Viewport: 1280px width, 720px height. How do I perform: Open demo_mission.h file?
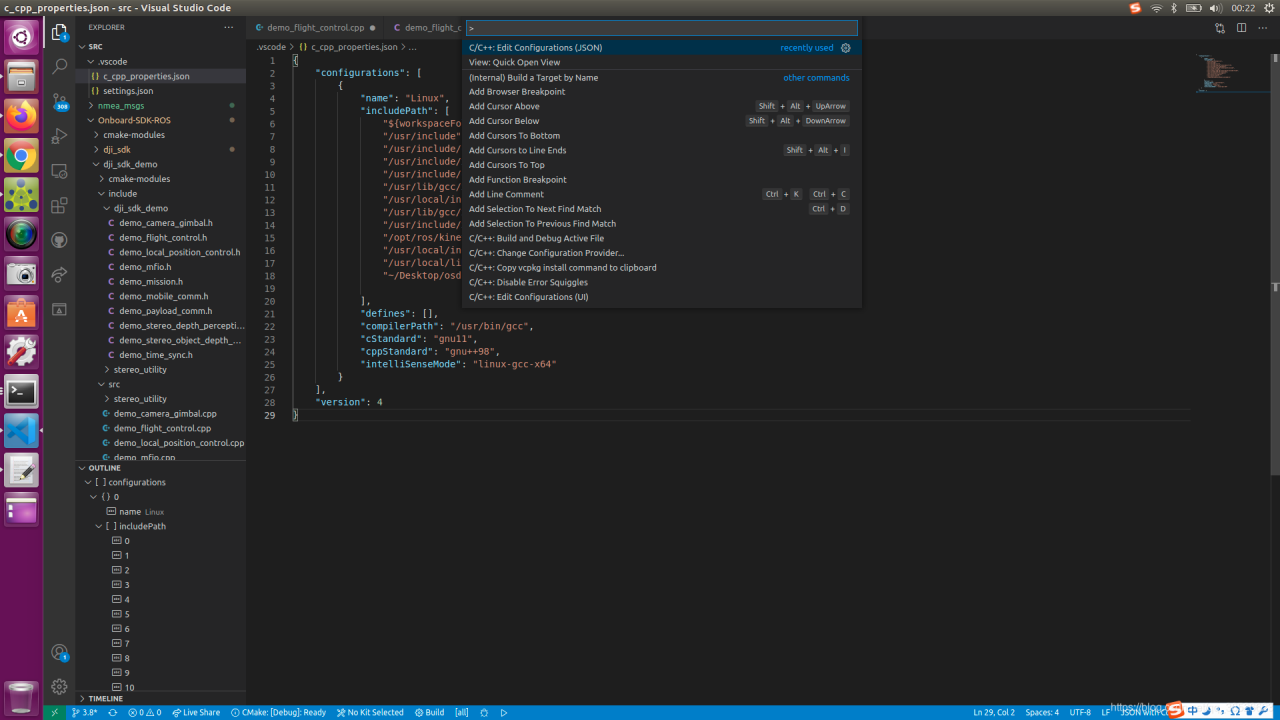click(x=160, y=282)
